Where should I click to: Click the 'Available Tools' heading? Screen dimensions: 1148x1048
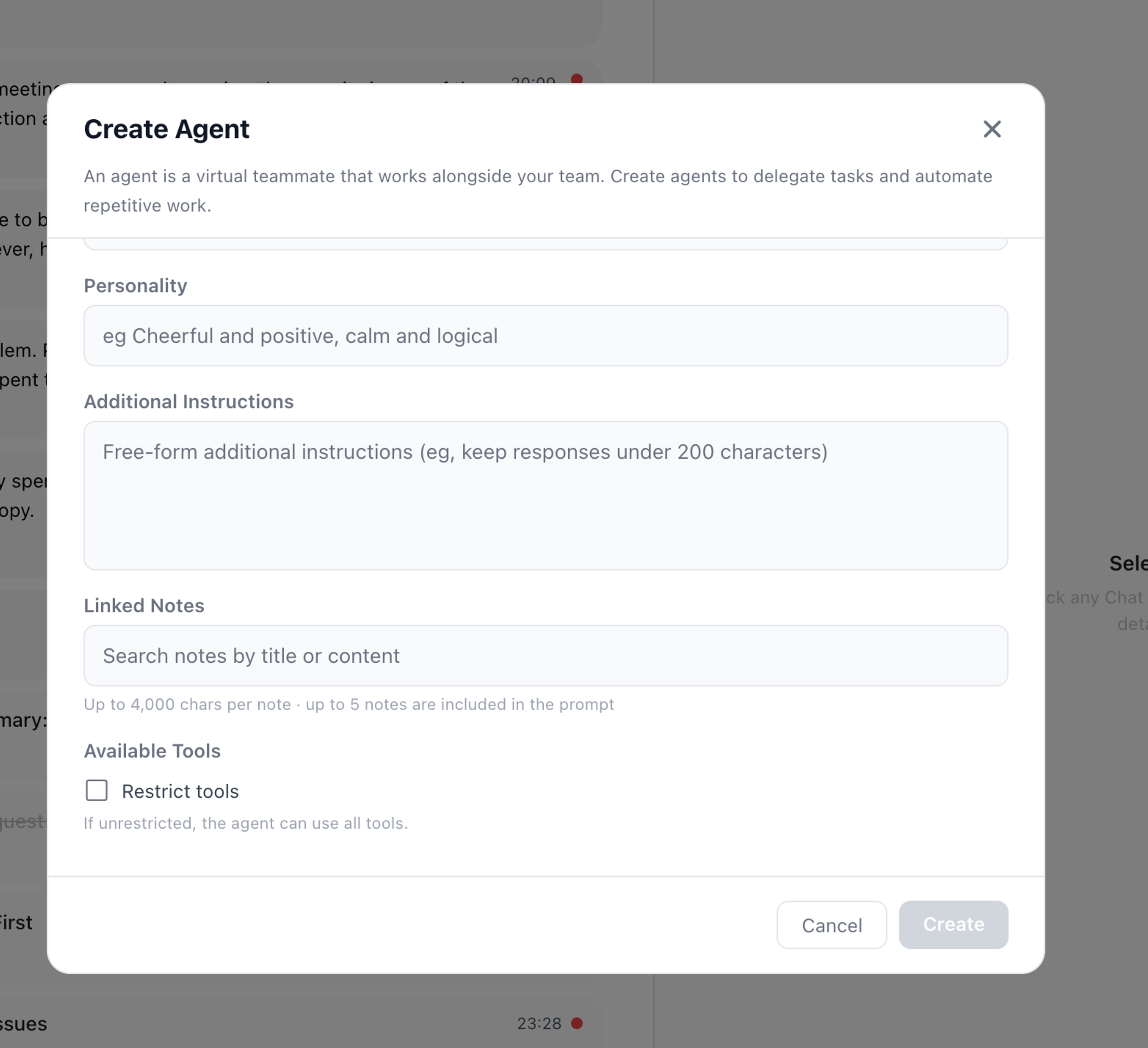click(x=152, y=751)
